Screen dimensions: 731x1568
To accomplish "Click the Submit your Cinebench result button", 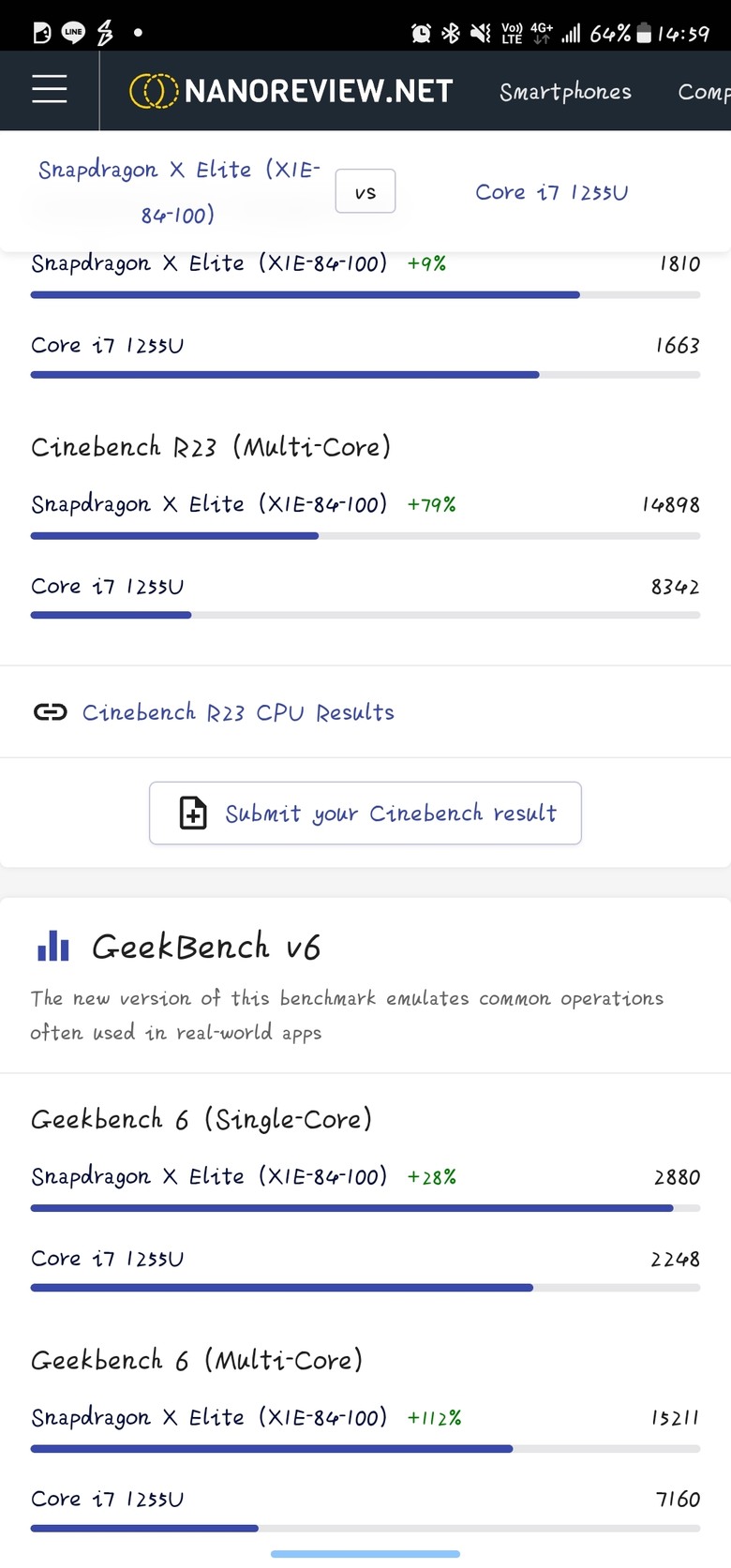I will tap(365, 813).
